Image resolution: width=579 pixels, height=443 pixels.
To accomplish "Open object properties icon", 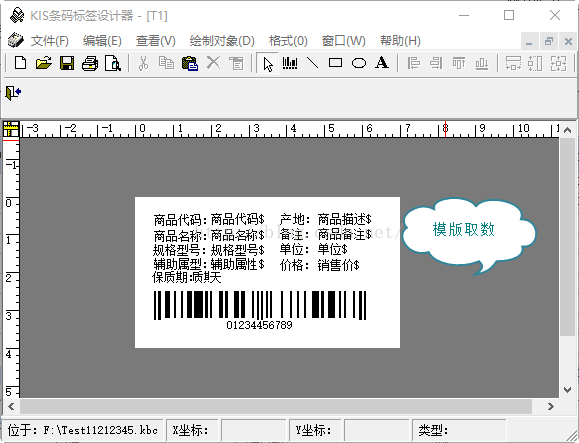I will pos(236,63).
